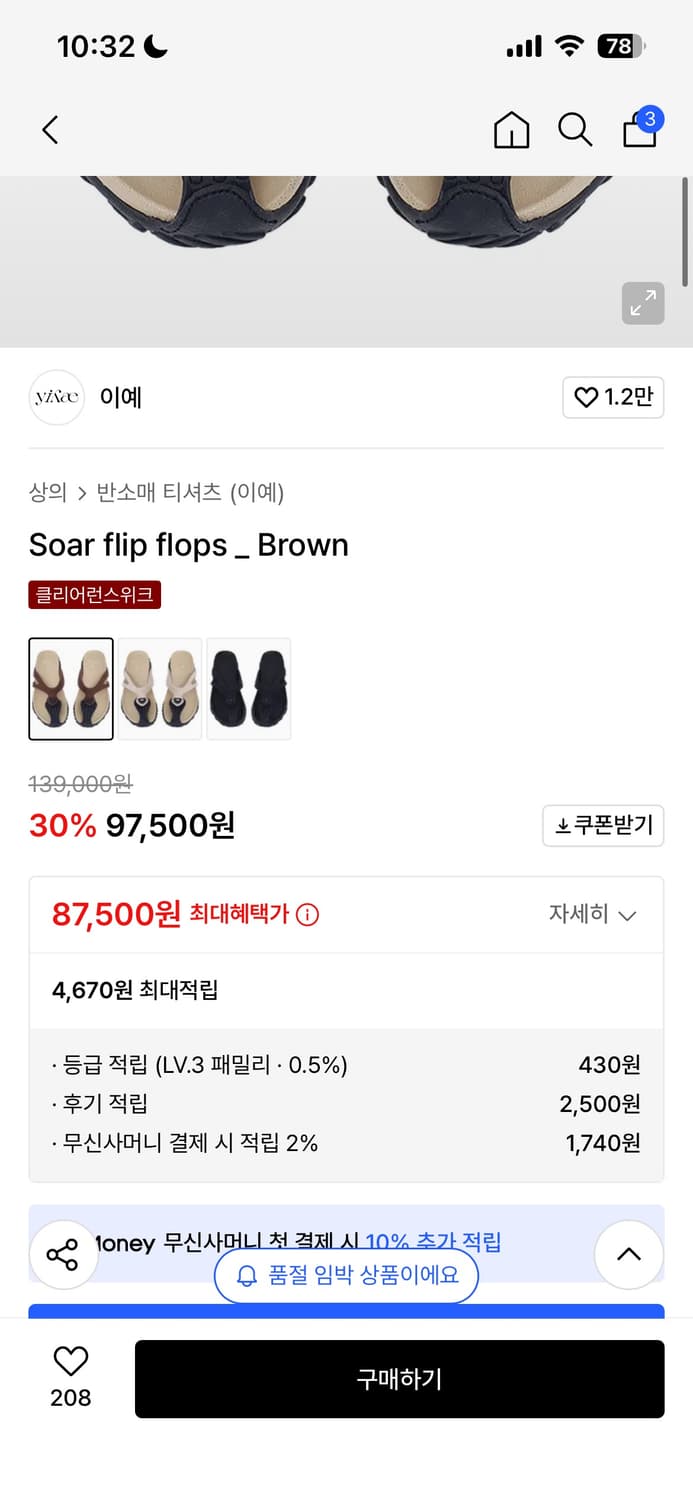Tap the 품절 임박 bell notification pill
The image size is (693, 1500).
[x=346, y=1276]
